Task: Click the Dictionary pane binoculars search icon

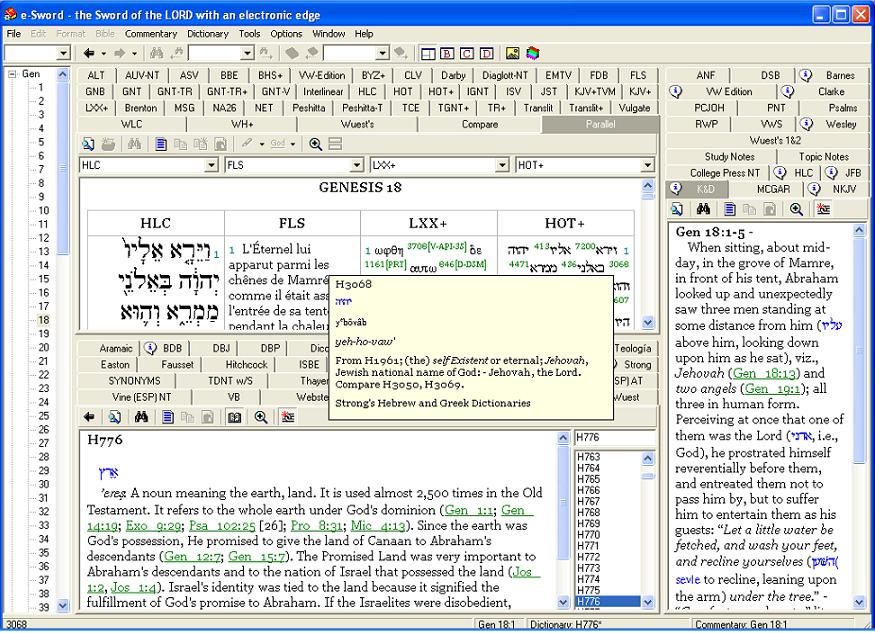Action: point(141,416)
